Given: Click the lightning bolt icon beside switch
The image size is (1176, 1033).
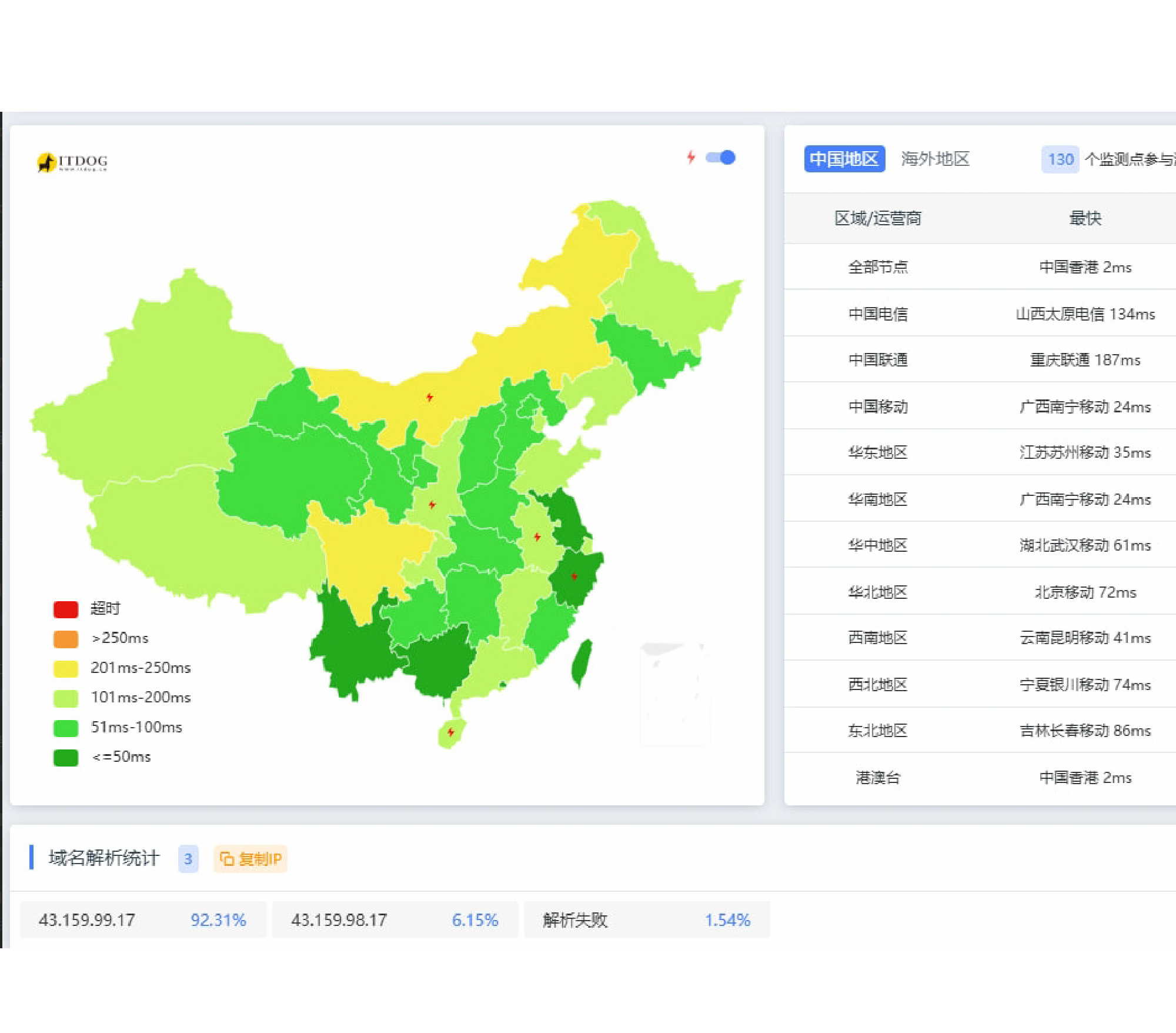Looking at the screenshot, I should coord(691,157).
